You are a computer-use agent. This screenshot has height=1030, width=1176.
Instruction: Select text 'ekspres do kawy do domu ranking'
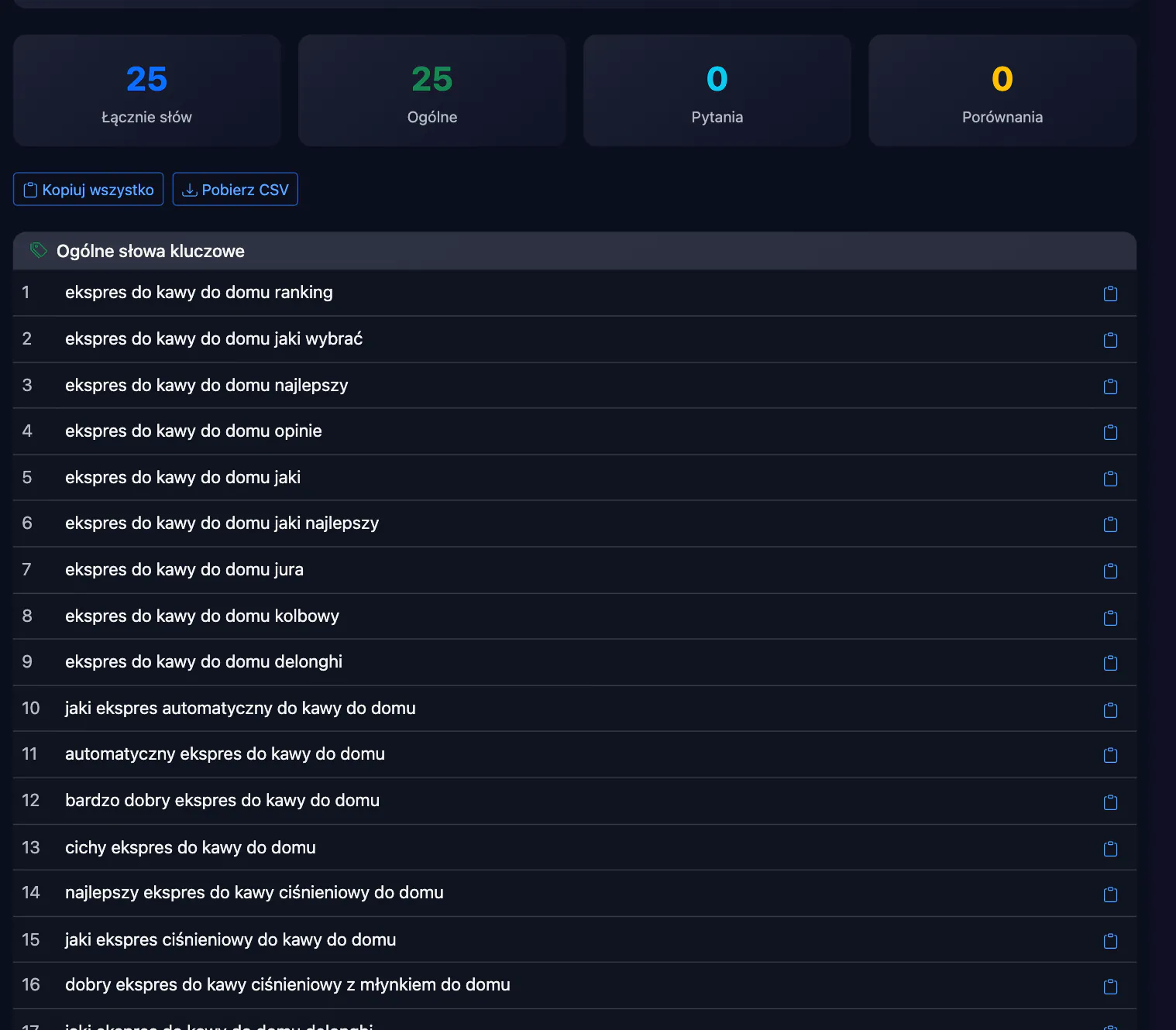pos(199,293)
